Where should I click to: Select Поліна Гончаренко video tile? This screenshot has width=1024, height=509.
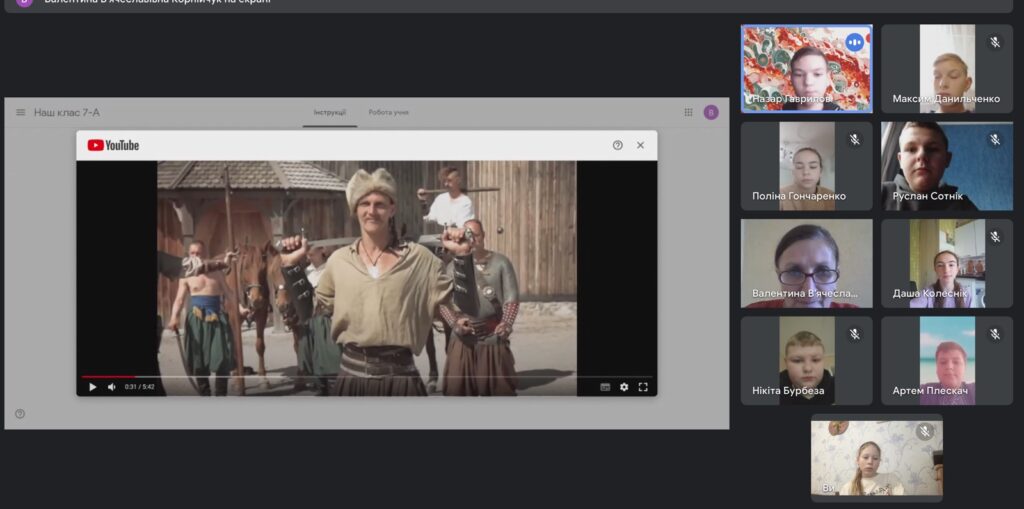[x=807, y=166]
